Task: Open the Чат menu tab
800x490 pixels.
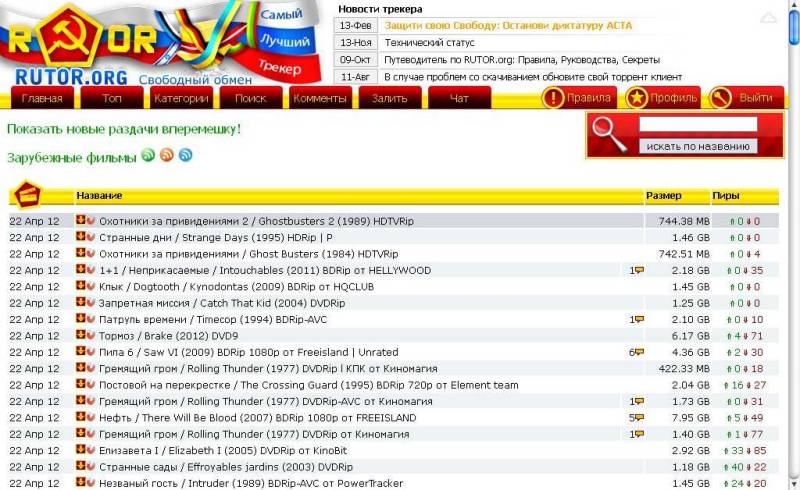Action: tap(459, 98)
